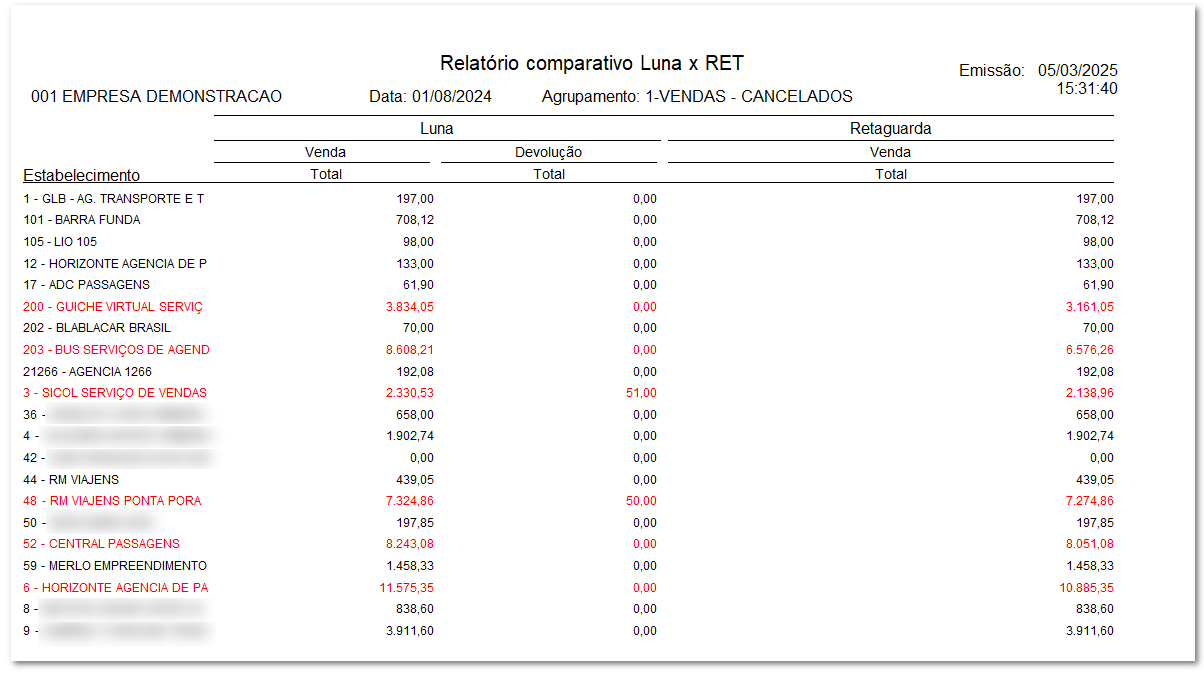Select red row '48 - RM VIAJENS PONTA PORA'

point(568,501)
